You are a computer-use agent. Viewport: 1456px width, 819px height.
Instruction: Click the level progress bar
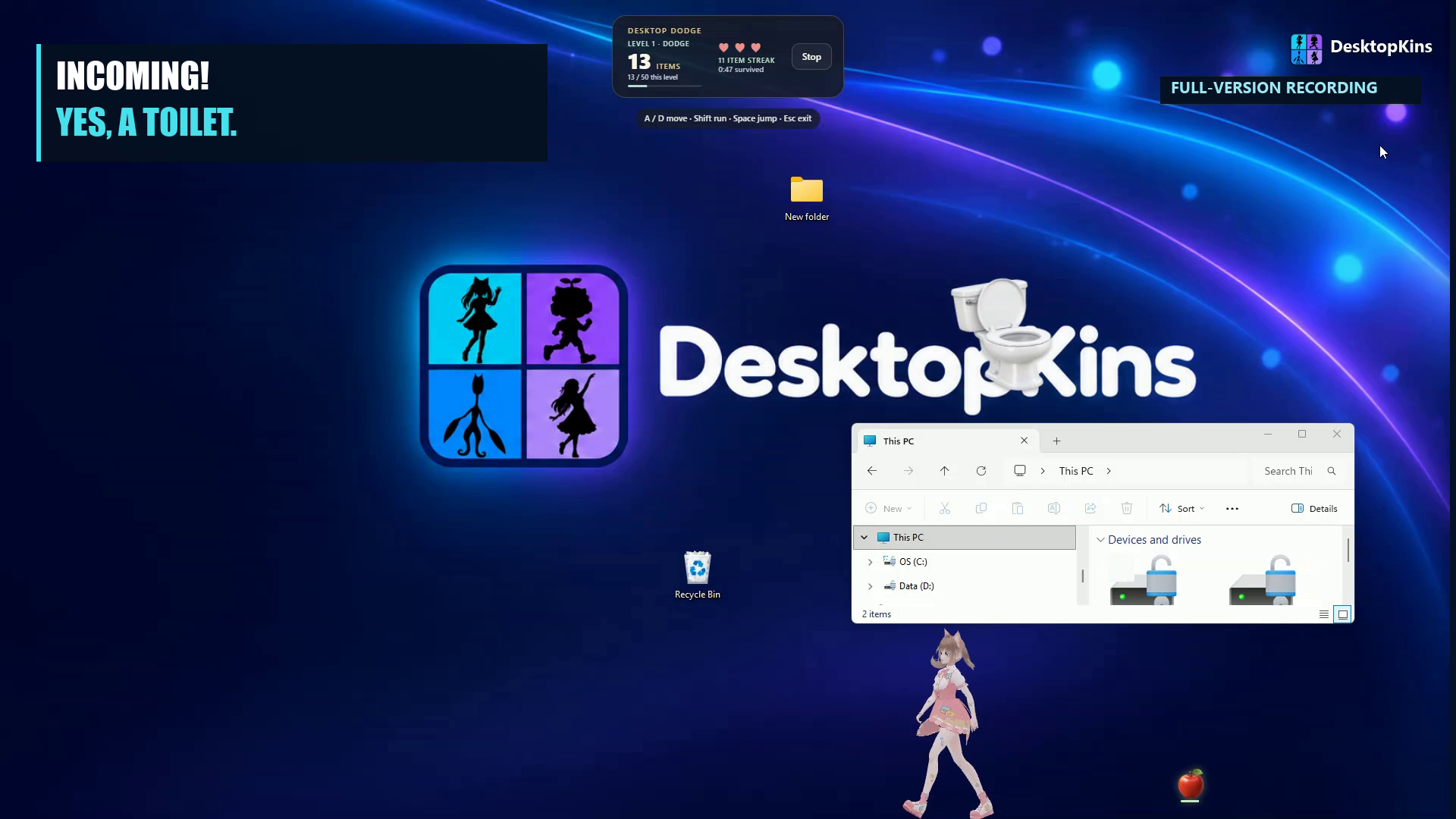(x=664, y=86)
